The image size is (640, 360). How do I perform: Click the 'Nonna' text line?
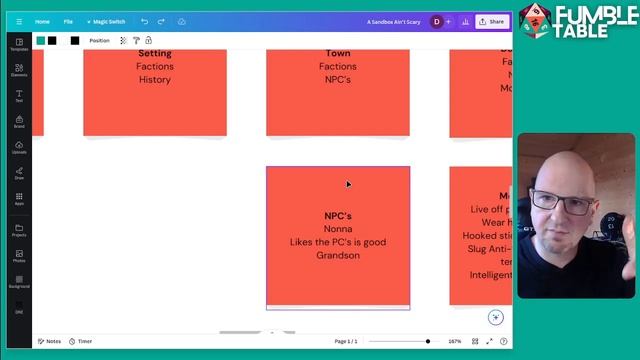coord(338,229)
